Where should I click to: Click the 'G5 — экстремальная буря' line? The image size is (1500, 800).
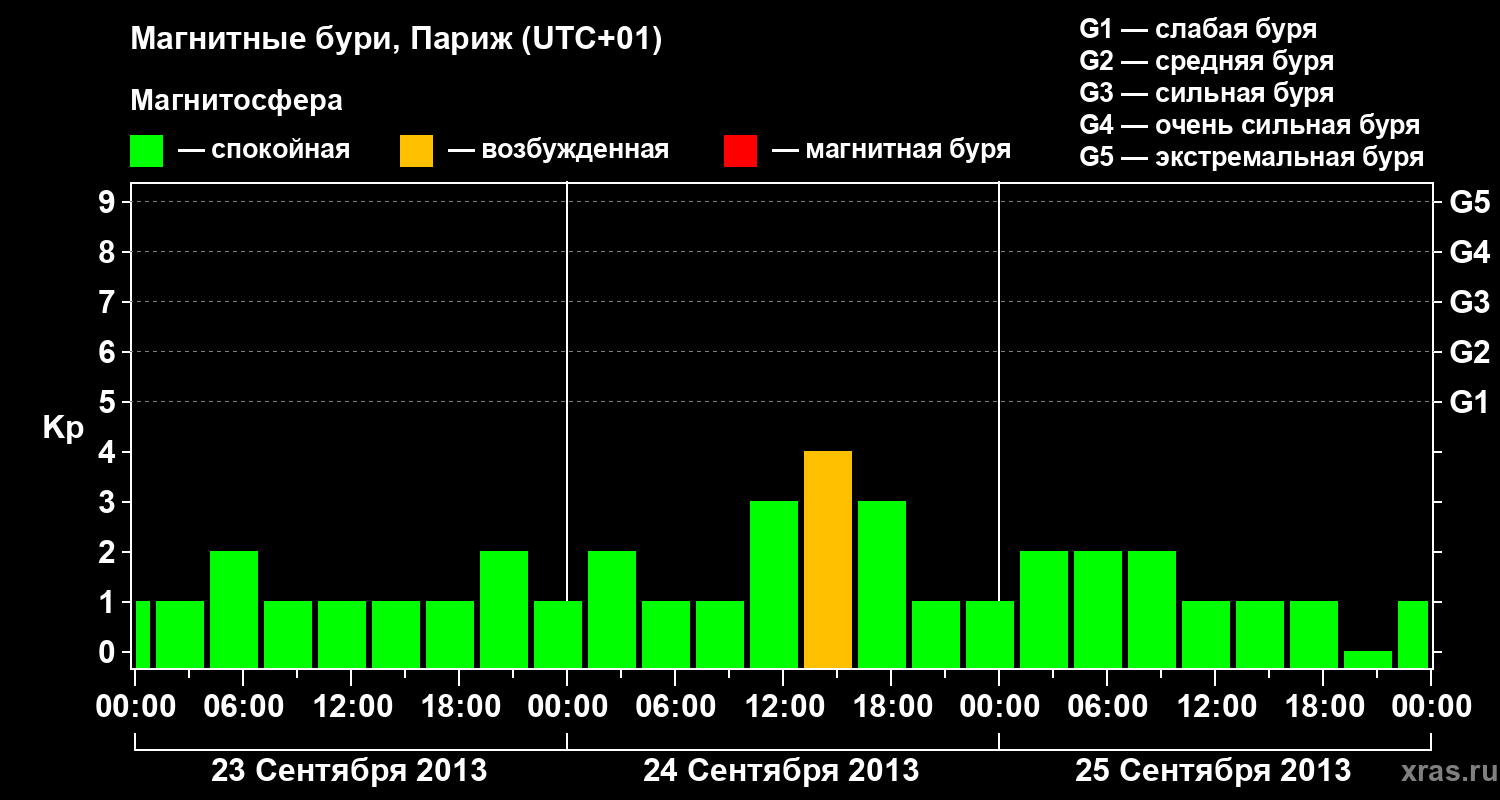coord(1251,157)
